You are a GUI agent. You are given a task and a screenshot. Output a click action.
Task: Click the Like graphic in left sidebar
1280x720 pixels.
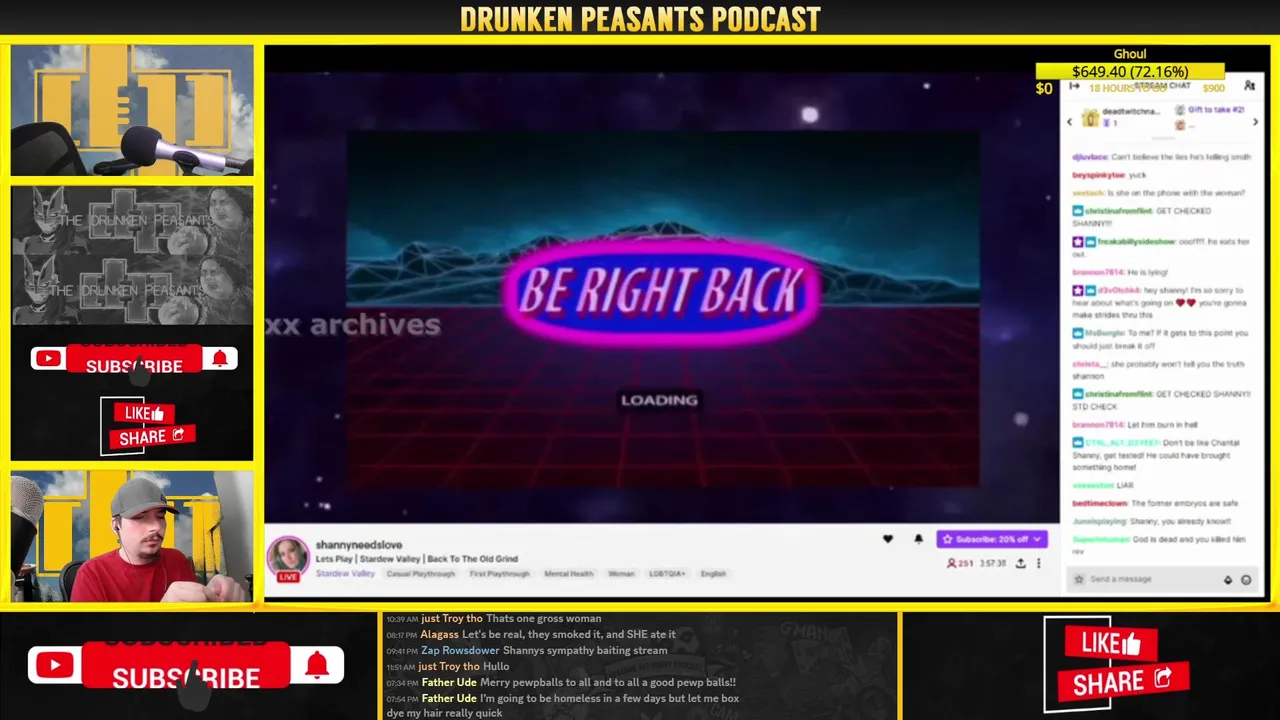(x=144, y=413)
